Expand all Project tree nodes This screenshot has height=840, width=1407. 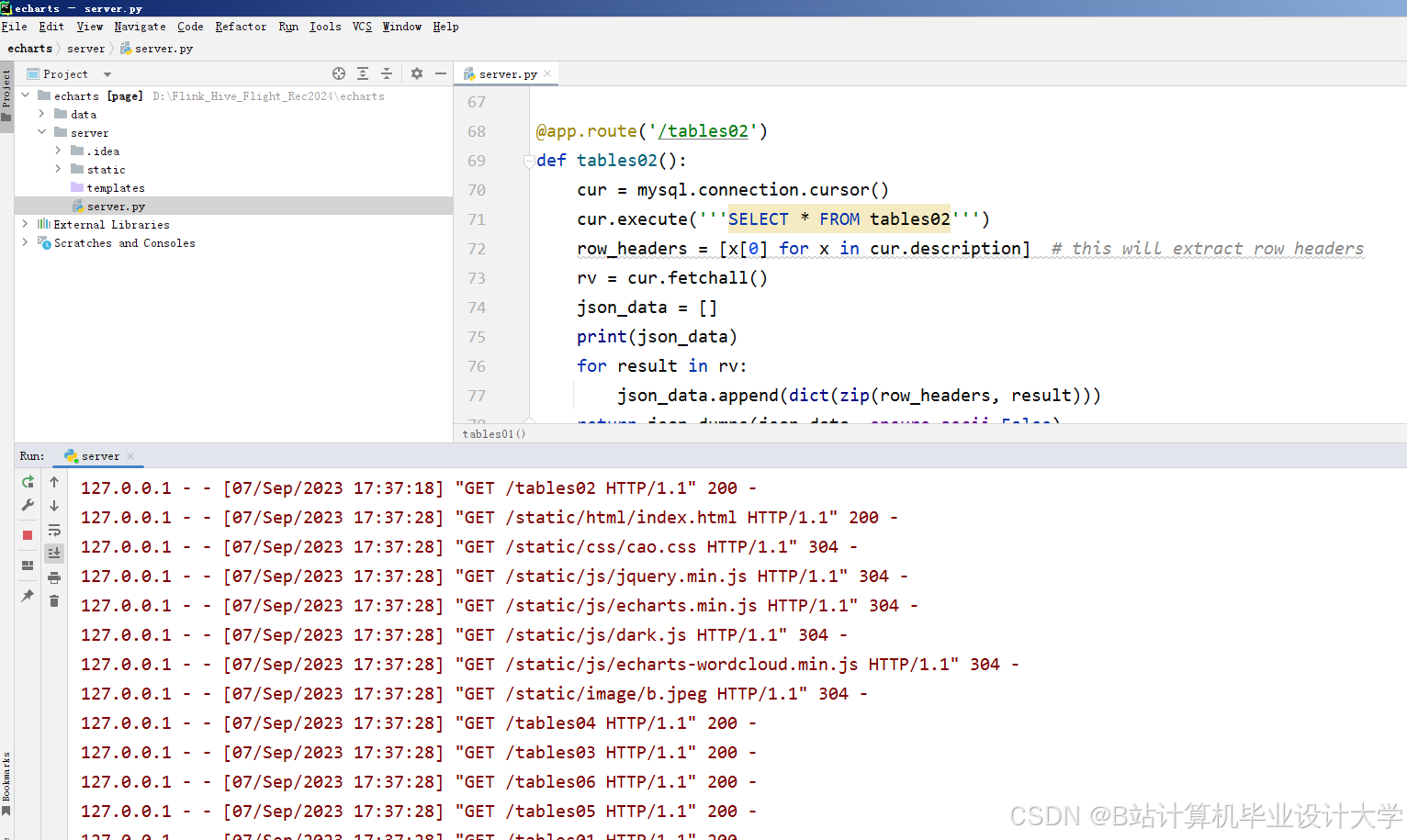click(363, 73)
